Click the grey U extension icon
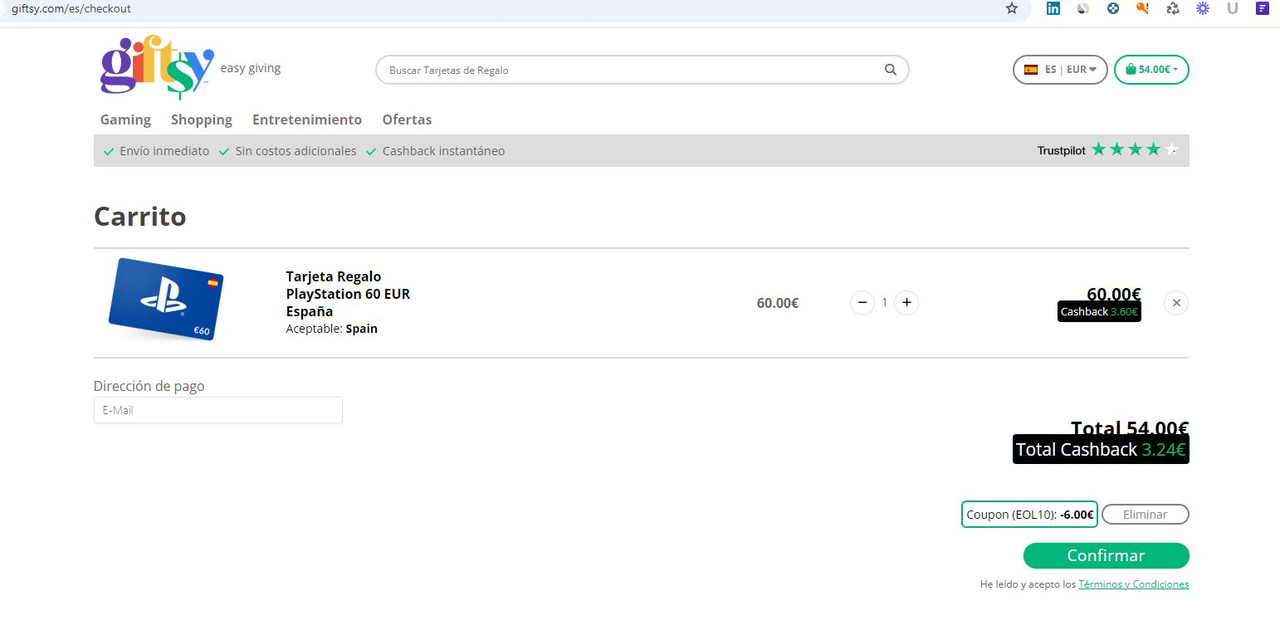This screenshot has width=1280, height=625. [x=1232, y=8]
